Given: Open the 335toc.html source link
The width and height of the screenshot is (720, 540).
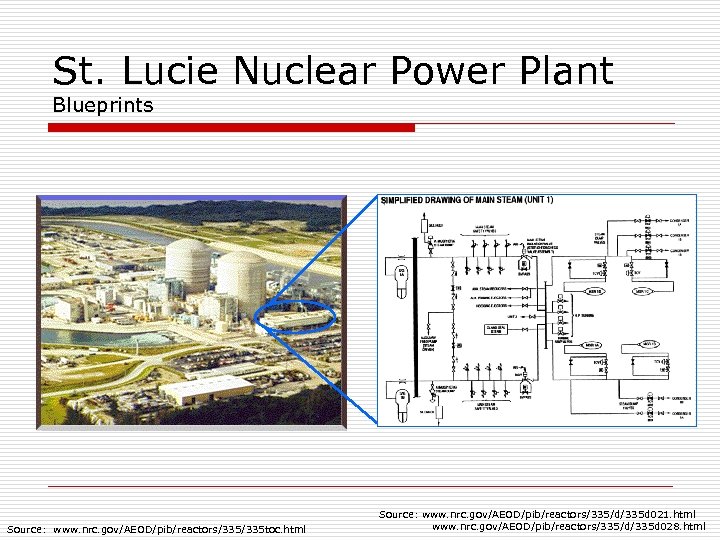Looking at the screenshot, I should coord(180,529).
